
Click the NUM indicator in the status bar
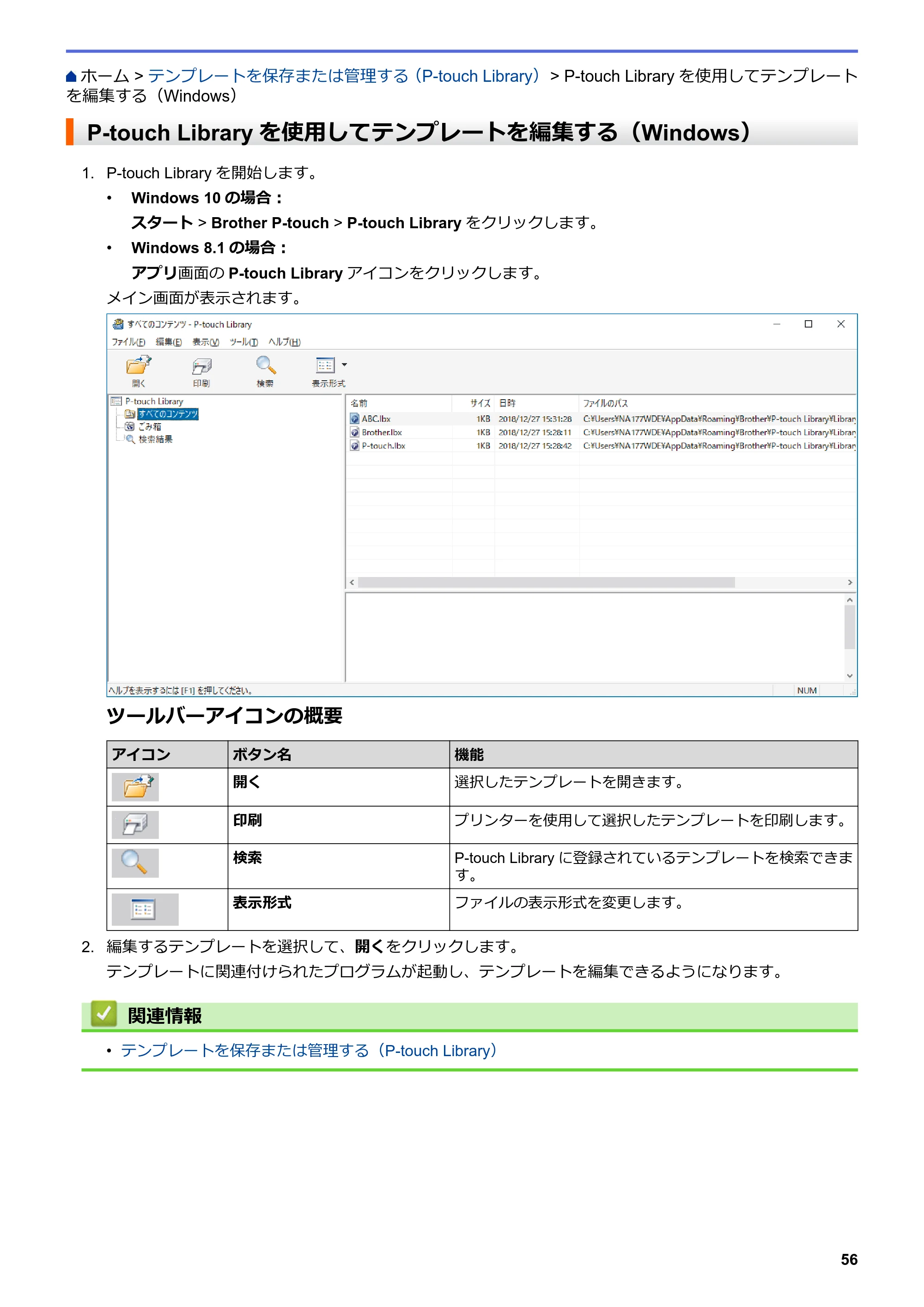click(807, 691)
